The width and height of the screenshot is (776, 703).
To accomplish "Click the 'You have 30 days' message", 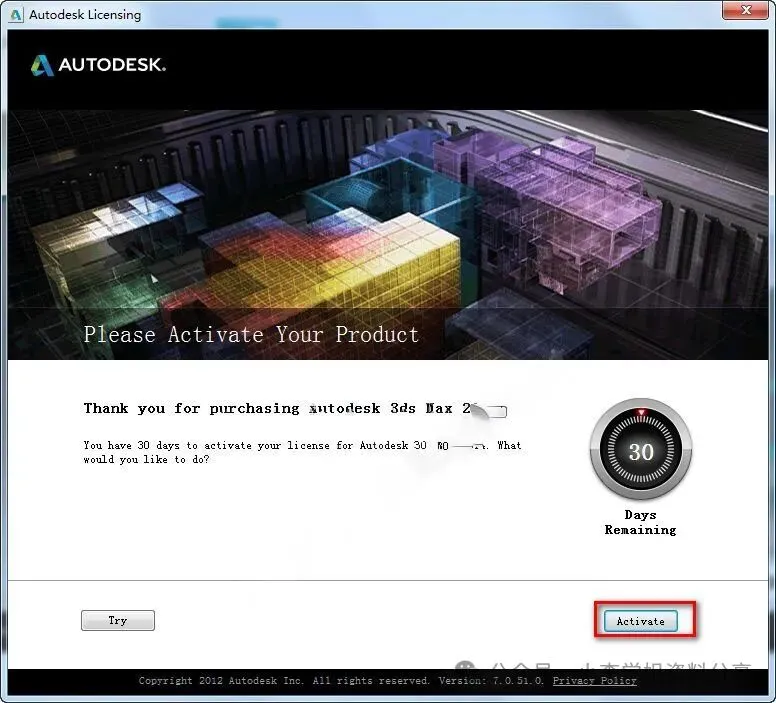I will [x=302, y=452].
